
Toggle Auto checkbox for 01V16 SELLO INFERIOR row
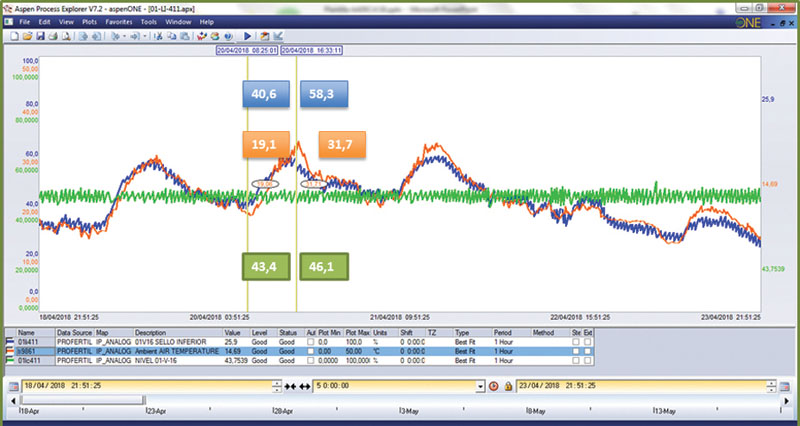pyautogui.click(x=310, y=342)
